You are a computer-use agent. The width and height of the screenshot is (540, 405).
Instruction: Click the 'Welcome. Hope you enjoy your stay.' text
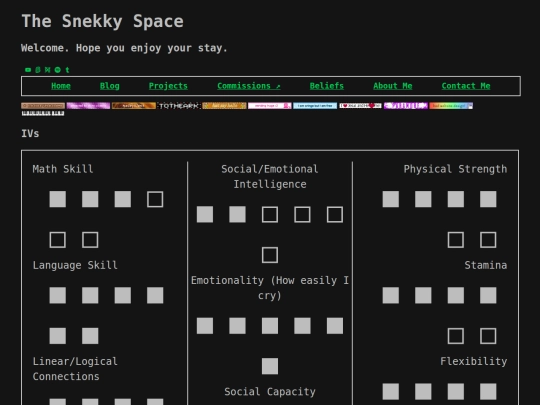point(124,48)
